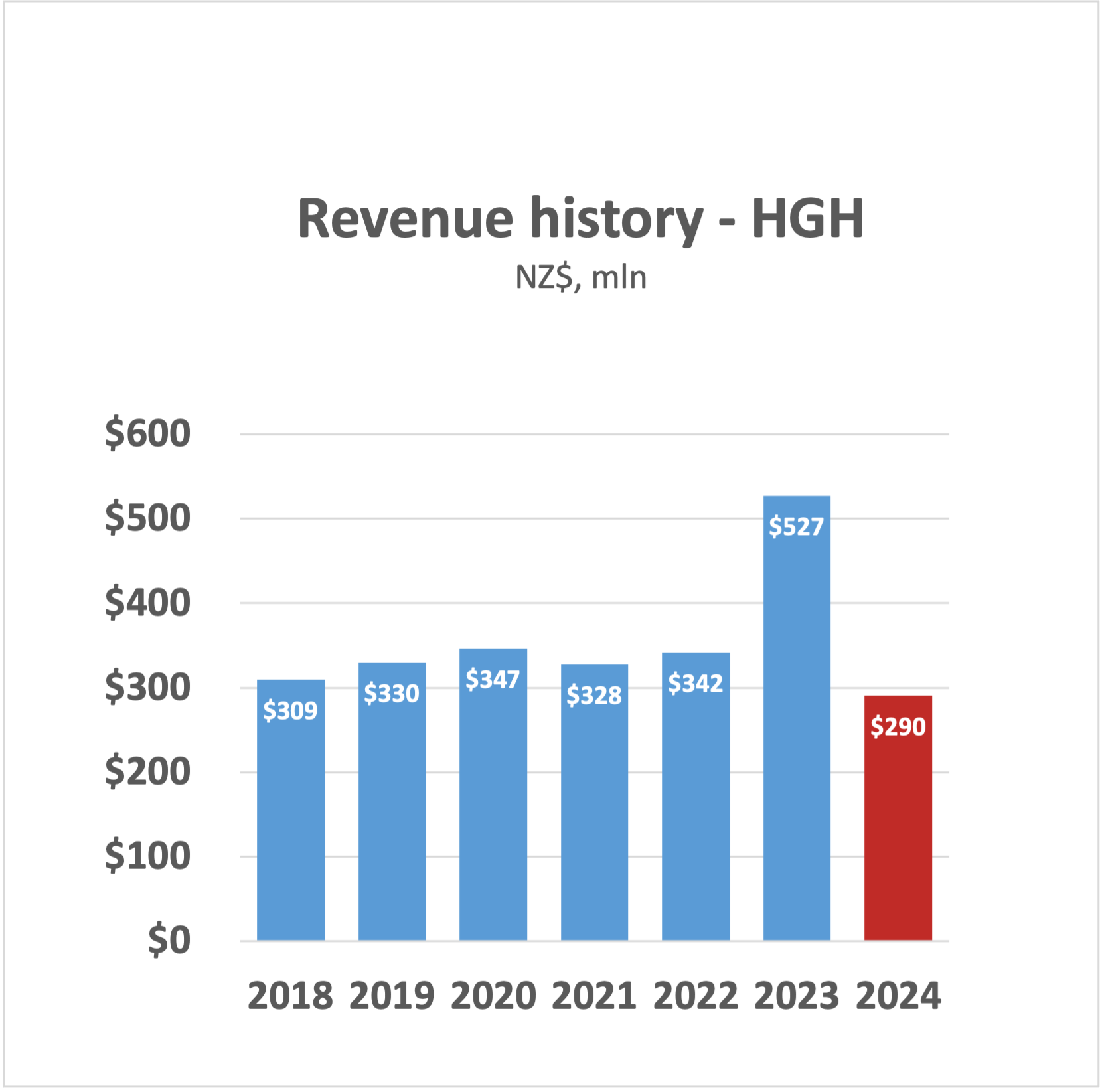
Task: Select the $328 data label
Action: [594, 695]
